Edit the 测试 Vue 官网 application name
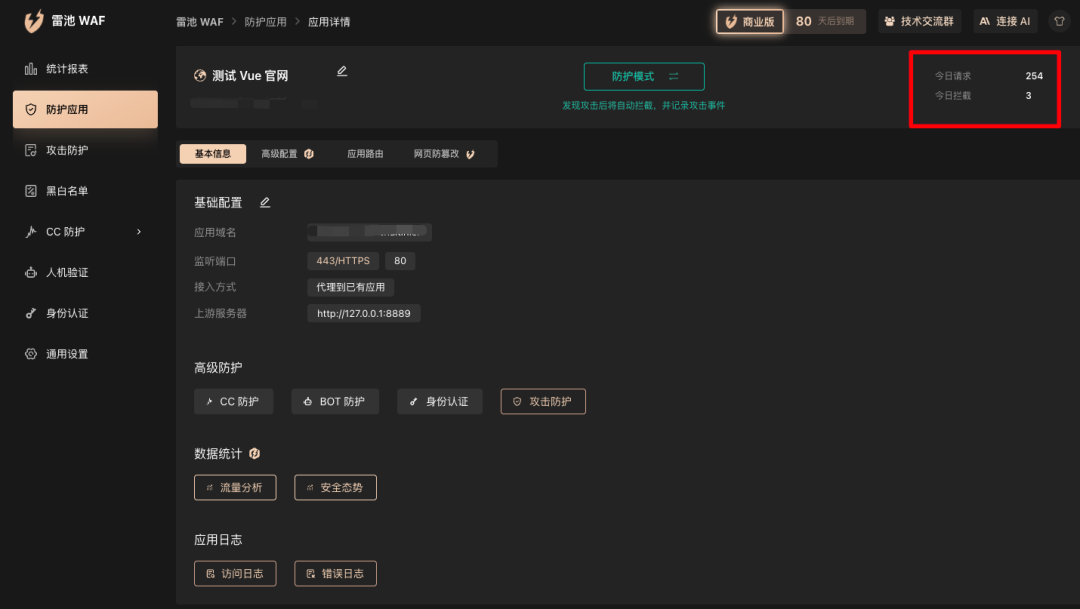The image size is (1080, 609). pyautogui.click(x=342, y=71)
